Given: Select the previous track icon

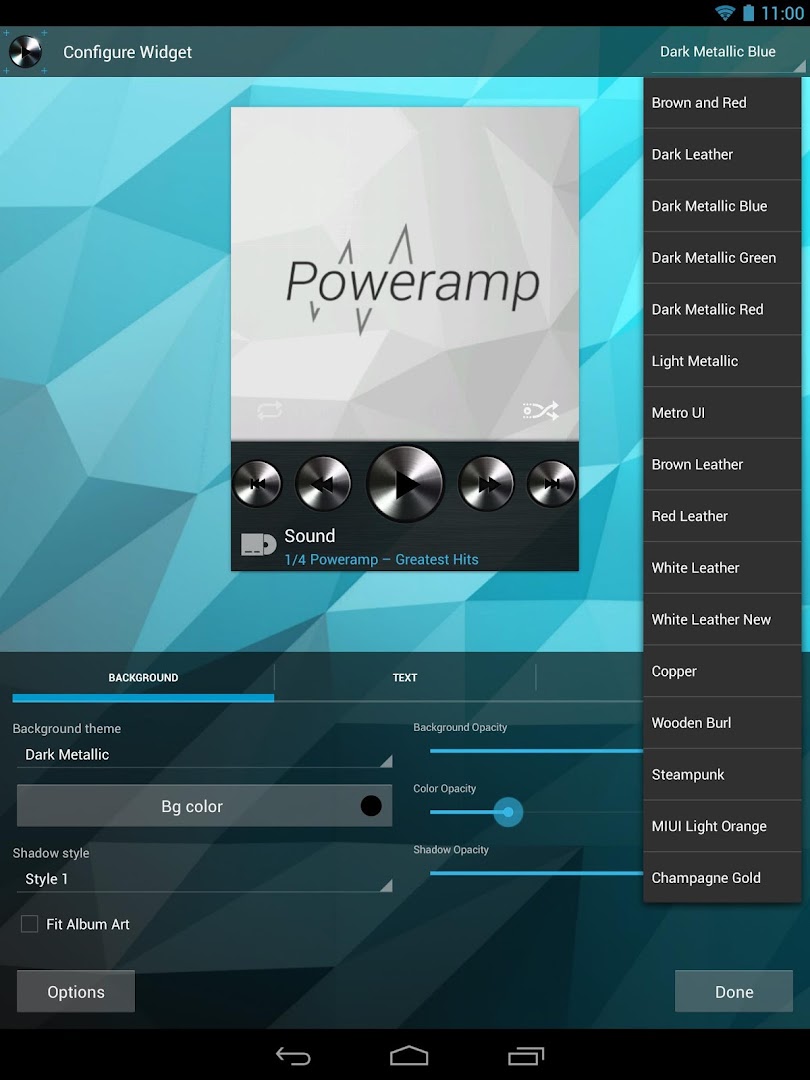Looking at the screenshot, I should tap(257, 483).
